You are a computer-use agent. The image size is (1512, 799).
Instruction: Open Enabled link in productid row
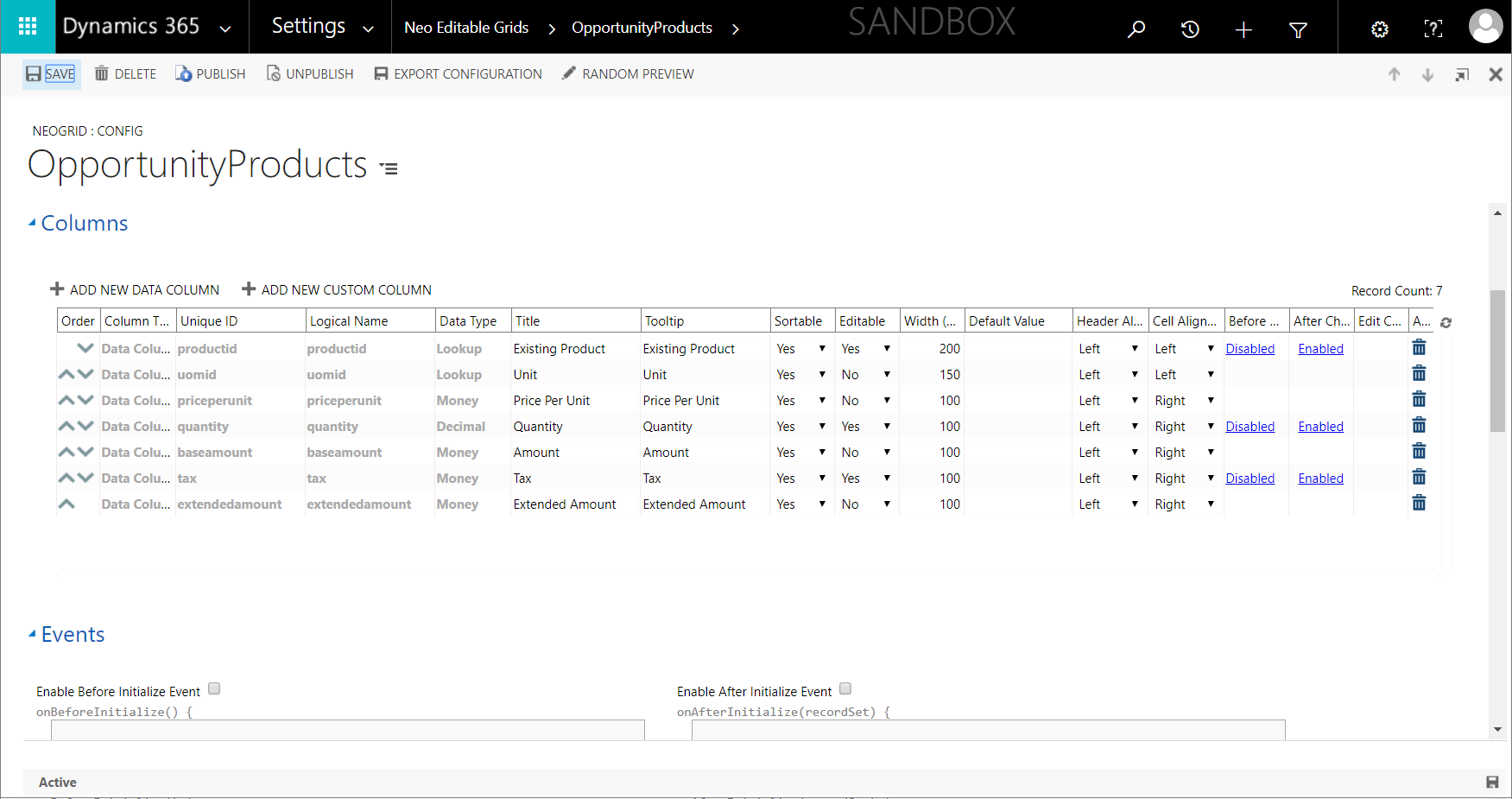[1320, 349]
